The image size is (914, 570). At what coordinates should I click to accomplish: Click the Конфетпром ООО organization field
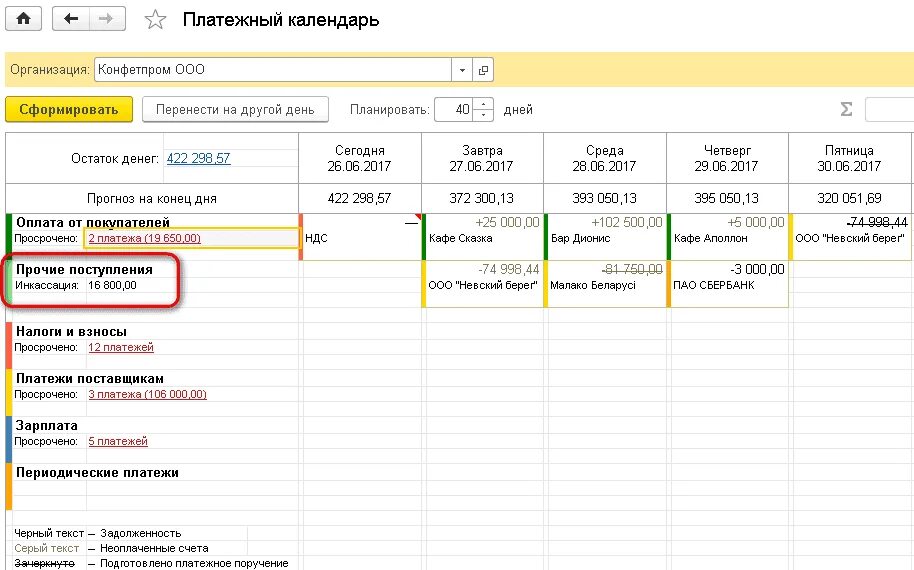point(273,70)
